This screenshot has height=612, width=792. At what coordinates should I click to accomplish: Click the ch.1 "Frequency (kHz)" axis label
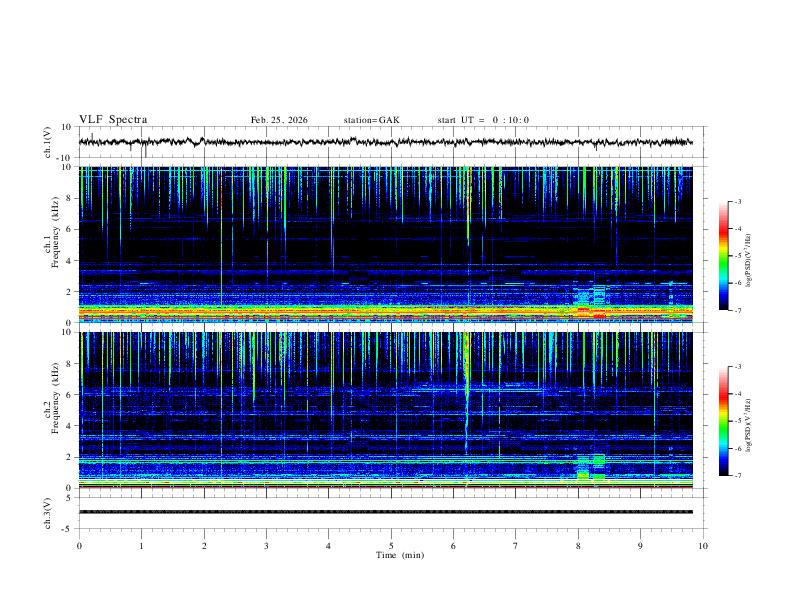pyautogui.click(x=55, y=232)
